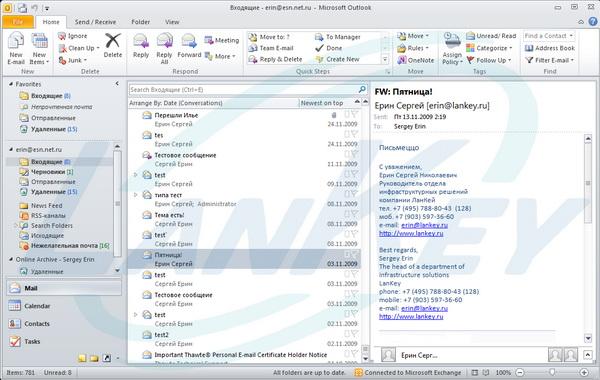Send to OneNote

pyautogui.click(x=416, y=60)
